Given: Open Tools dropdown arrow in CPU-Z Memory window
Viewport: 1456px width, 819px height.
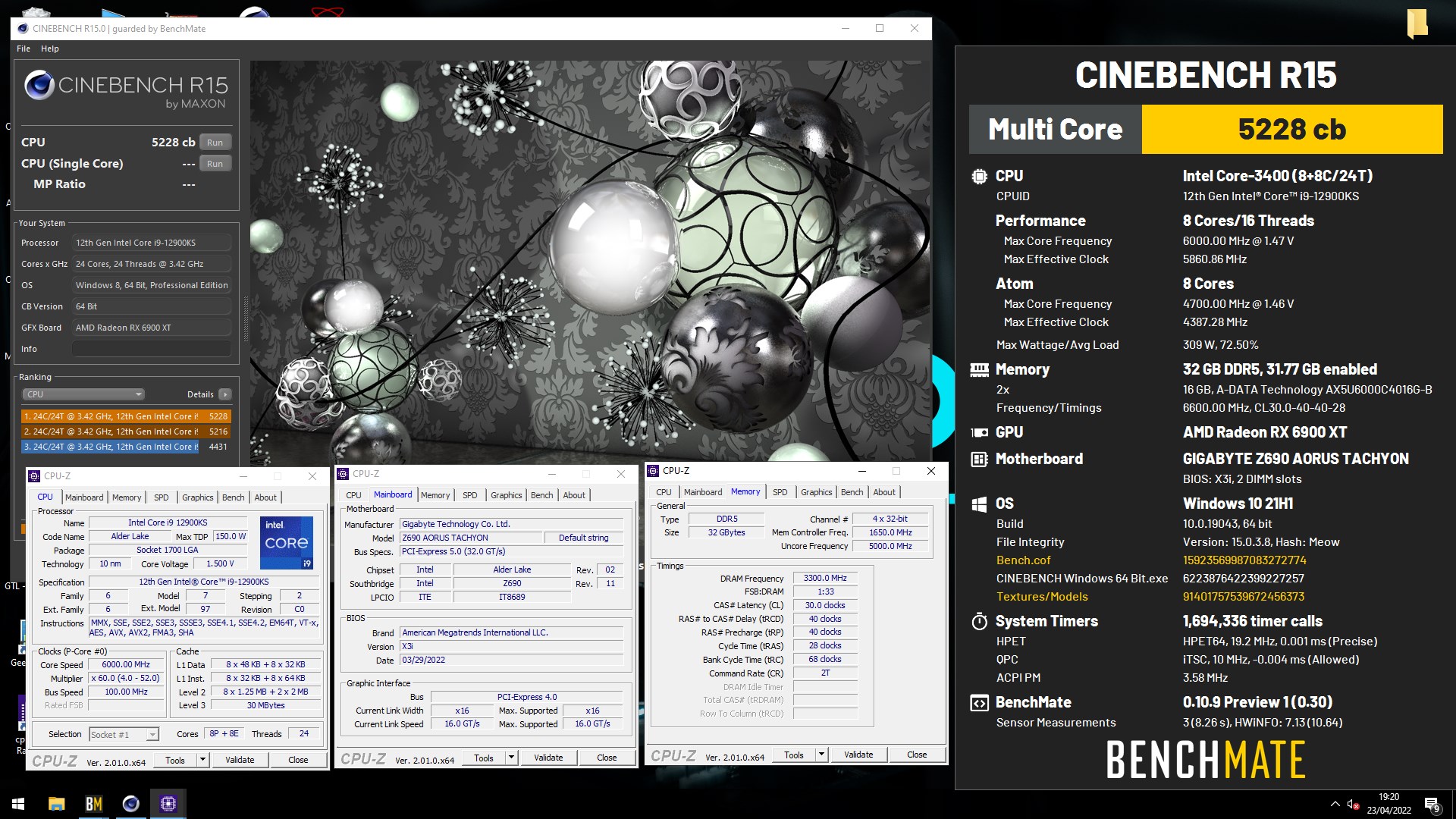Looking at the screenshot, I should [x=821, y=755].
